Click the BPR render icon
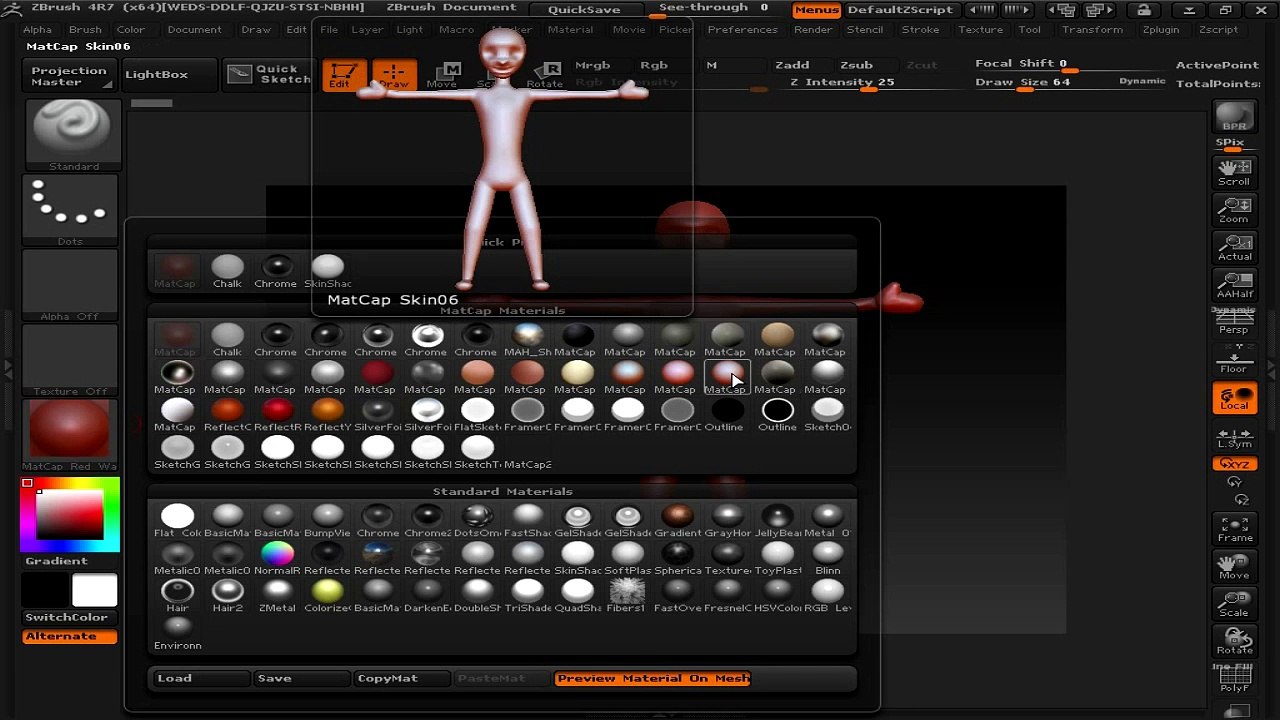 pyautogui.click(x=1235, y=117)
